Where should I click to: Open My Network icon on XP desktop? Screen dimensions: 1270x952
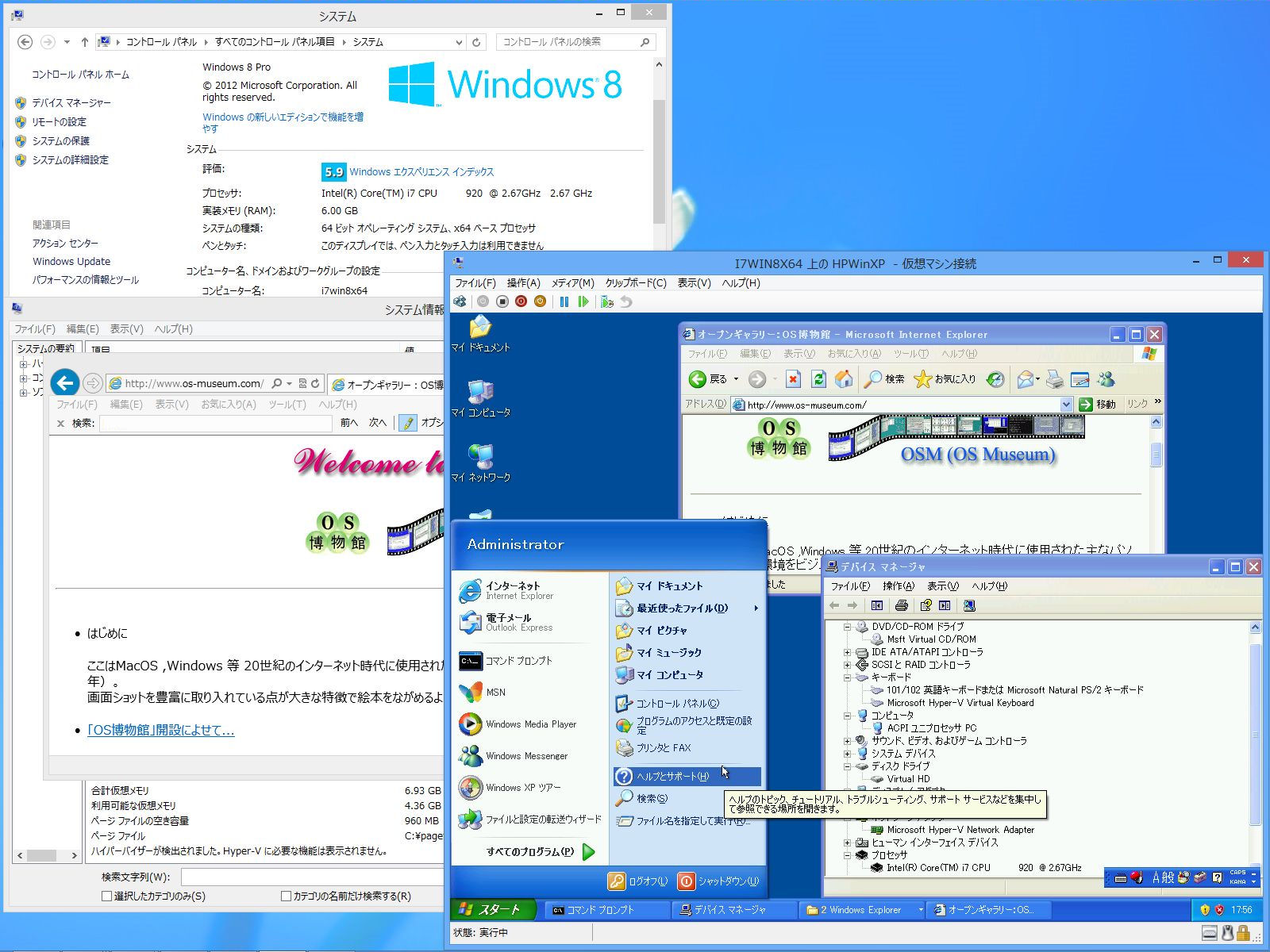tap(480, 463)
